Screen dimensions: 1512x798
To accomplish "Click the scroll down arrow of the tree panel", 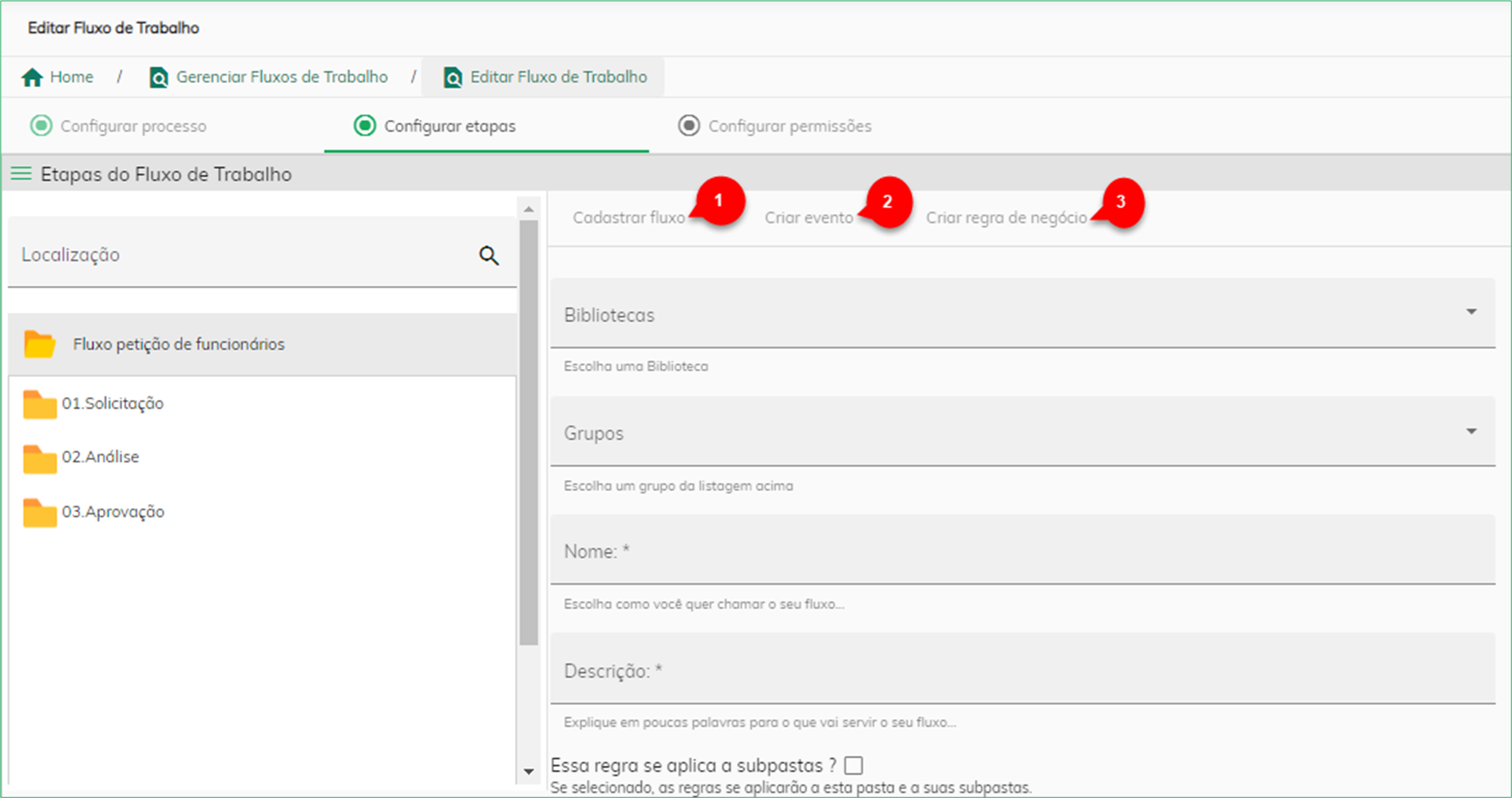I will coord(528,772).
